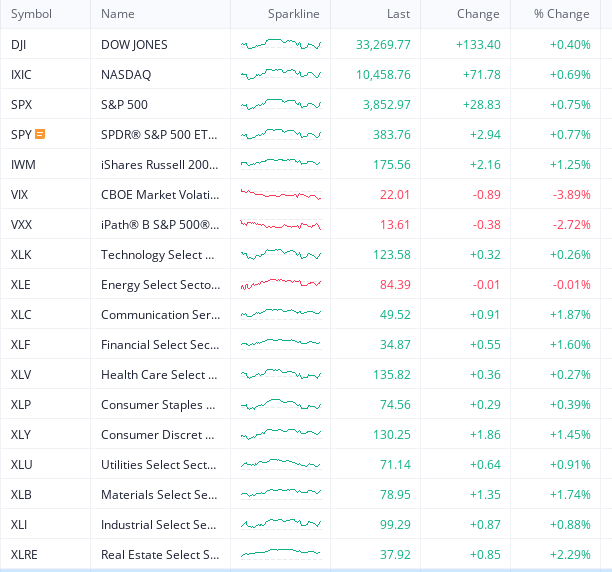Click the Utilities Select Sect... name

click(158, 465)
